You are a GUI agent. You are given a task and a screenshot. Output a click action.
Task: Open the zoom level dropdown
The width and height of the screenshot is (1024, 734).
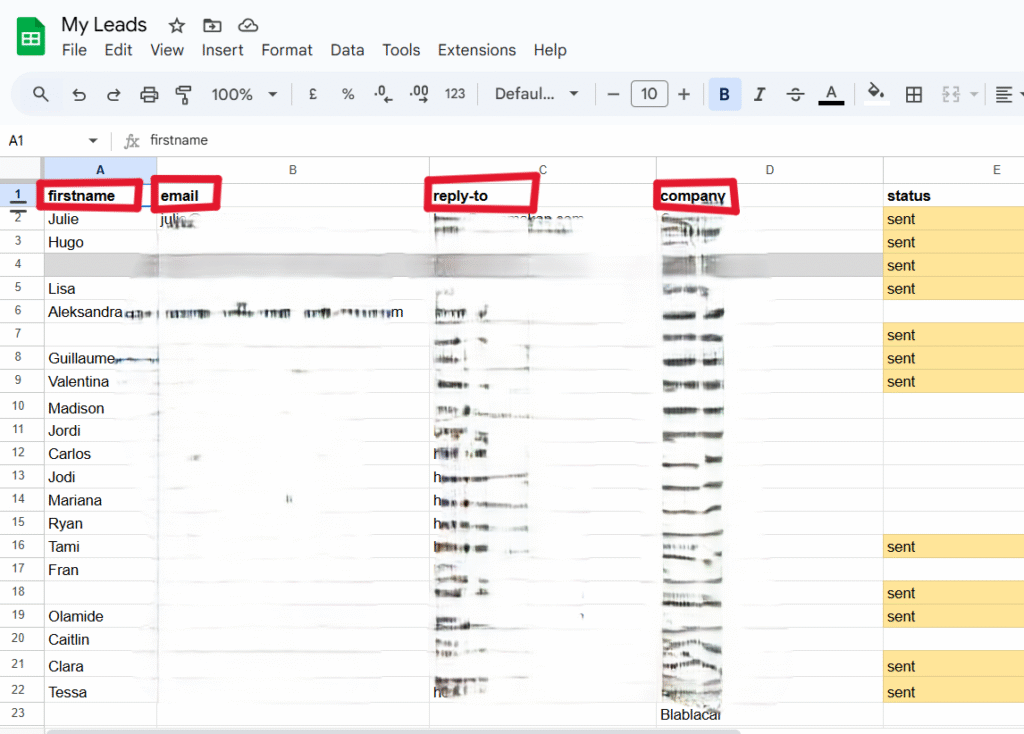(x=242, y=93)
